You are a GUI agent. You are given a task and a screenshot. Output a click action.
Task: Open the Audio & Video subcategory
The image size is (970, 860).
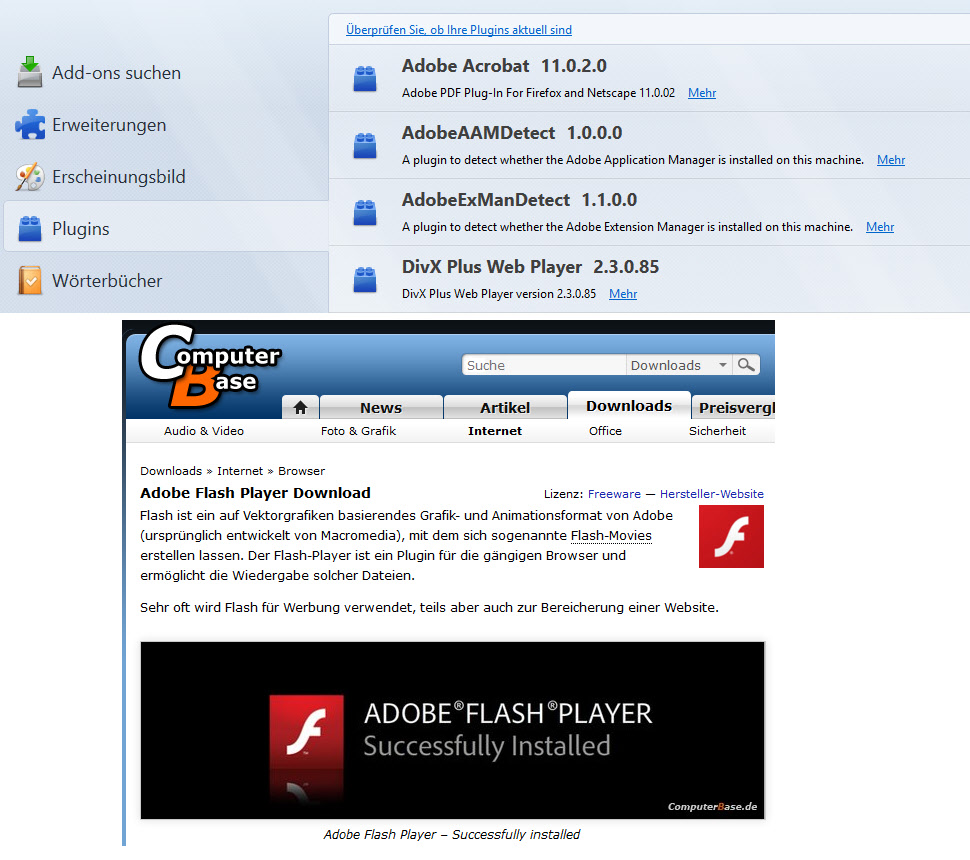(204, 431)
